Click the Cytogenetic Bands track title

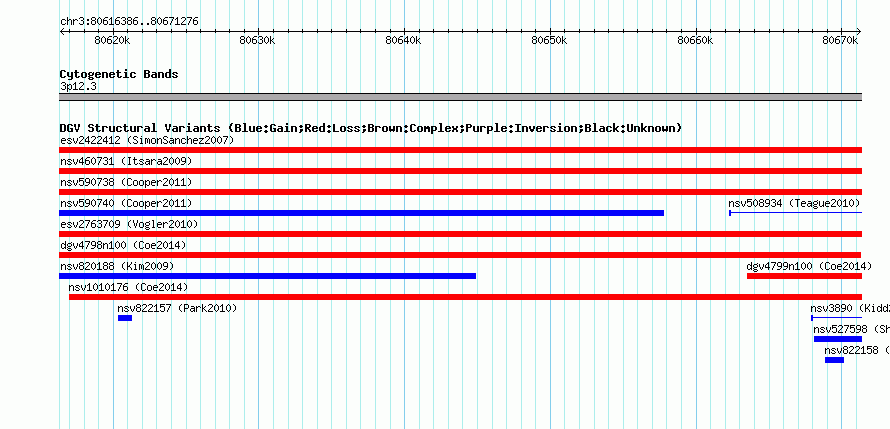[119, 74]
